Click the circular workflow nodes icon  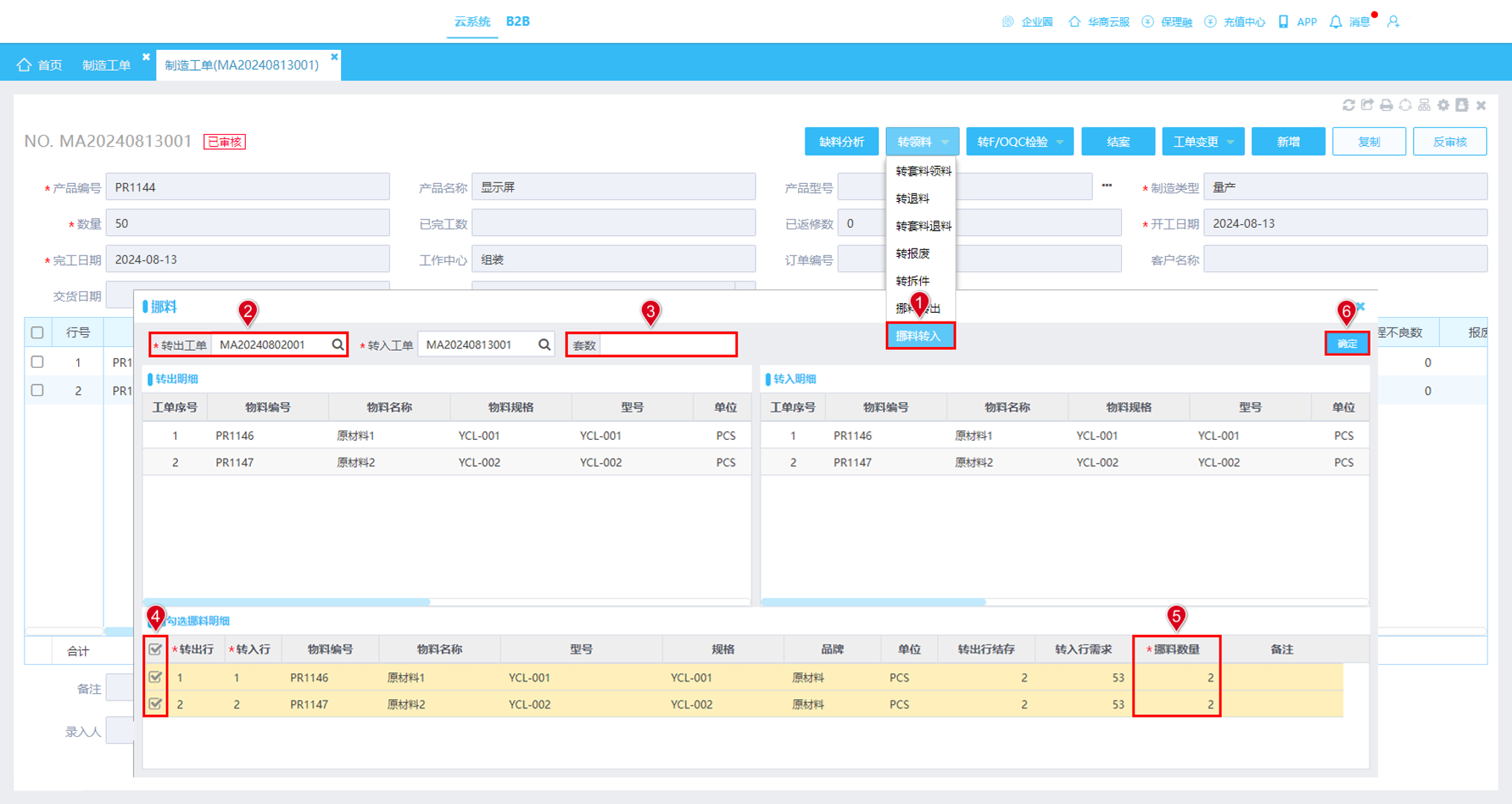tap(1406, 105)
